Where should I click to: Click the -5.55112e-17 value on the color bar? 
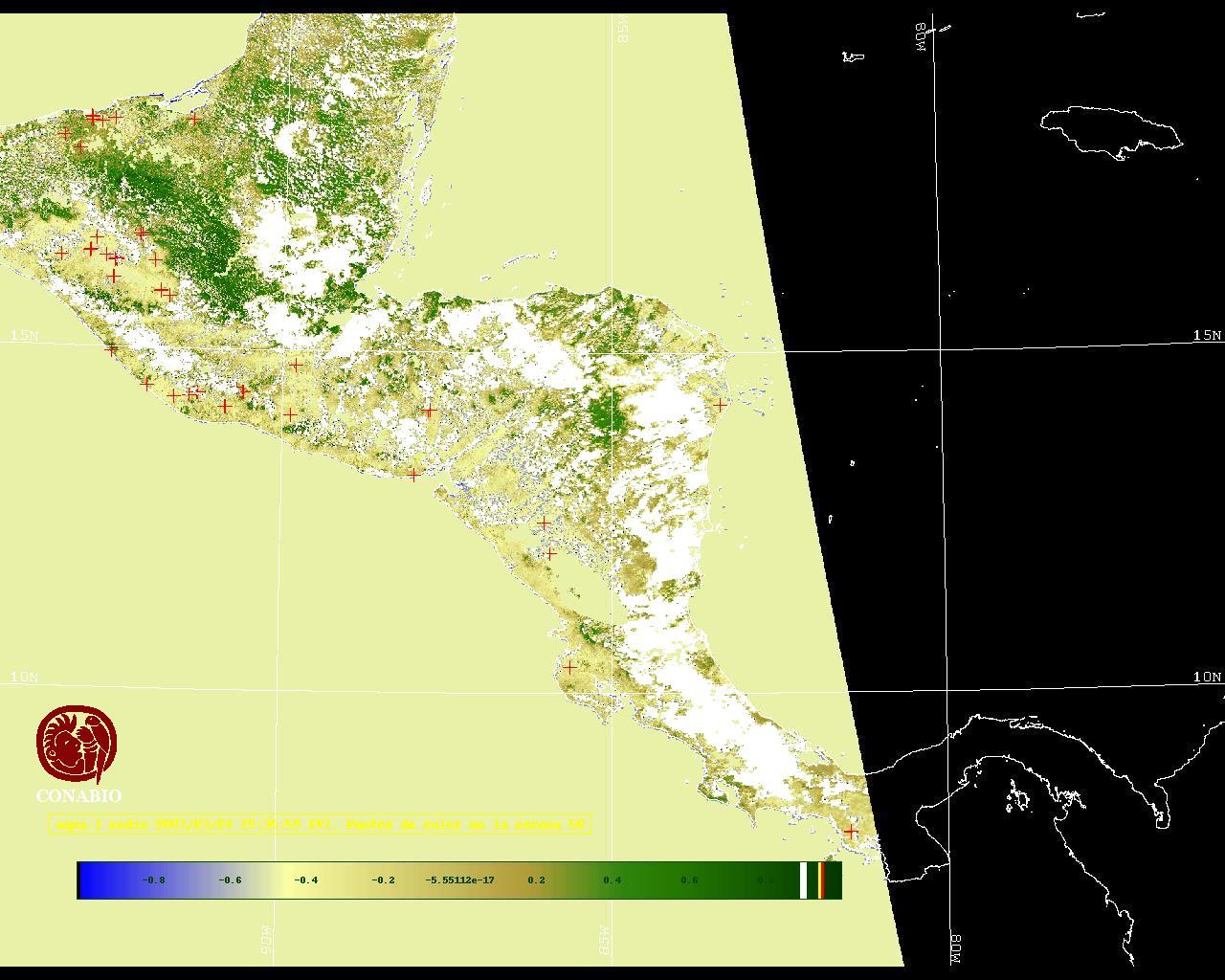click(x=459, y=880)
